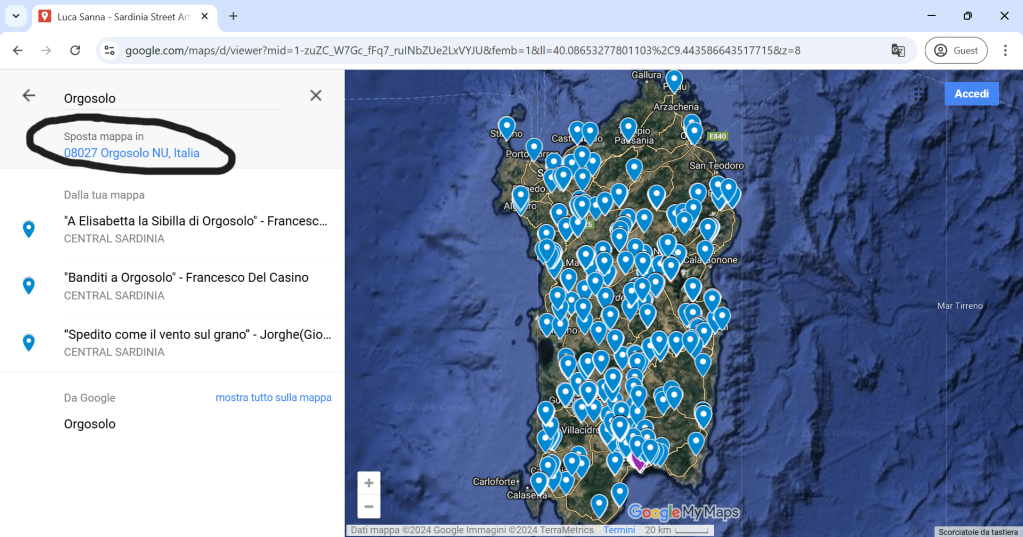This screenshot has height=537, width=1023.
Task: Open the Guest profile menu
Action: click(x=955, y=50)
